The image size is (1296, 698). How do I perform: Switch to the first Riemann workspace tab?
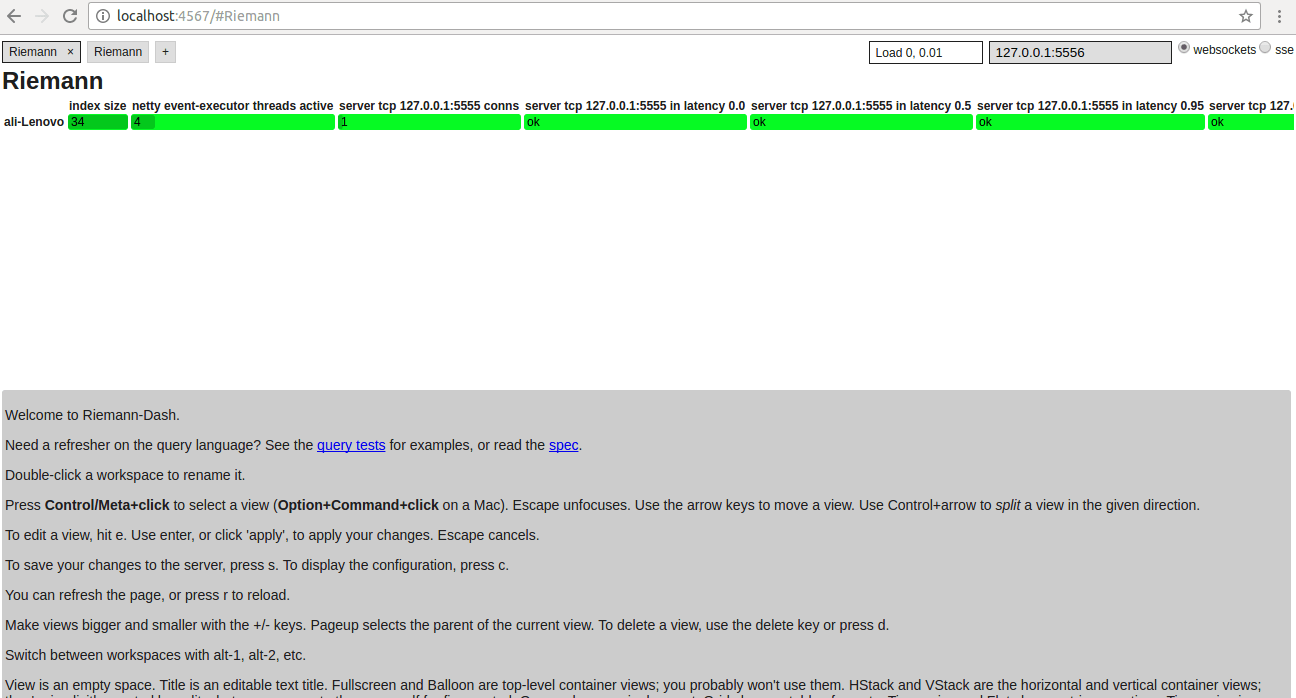click(33, 52)
